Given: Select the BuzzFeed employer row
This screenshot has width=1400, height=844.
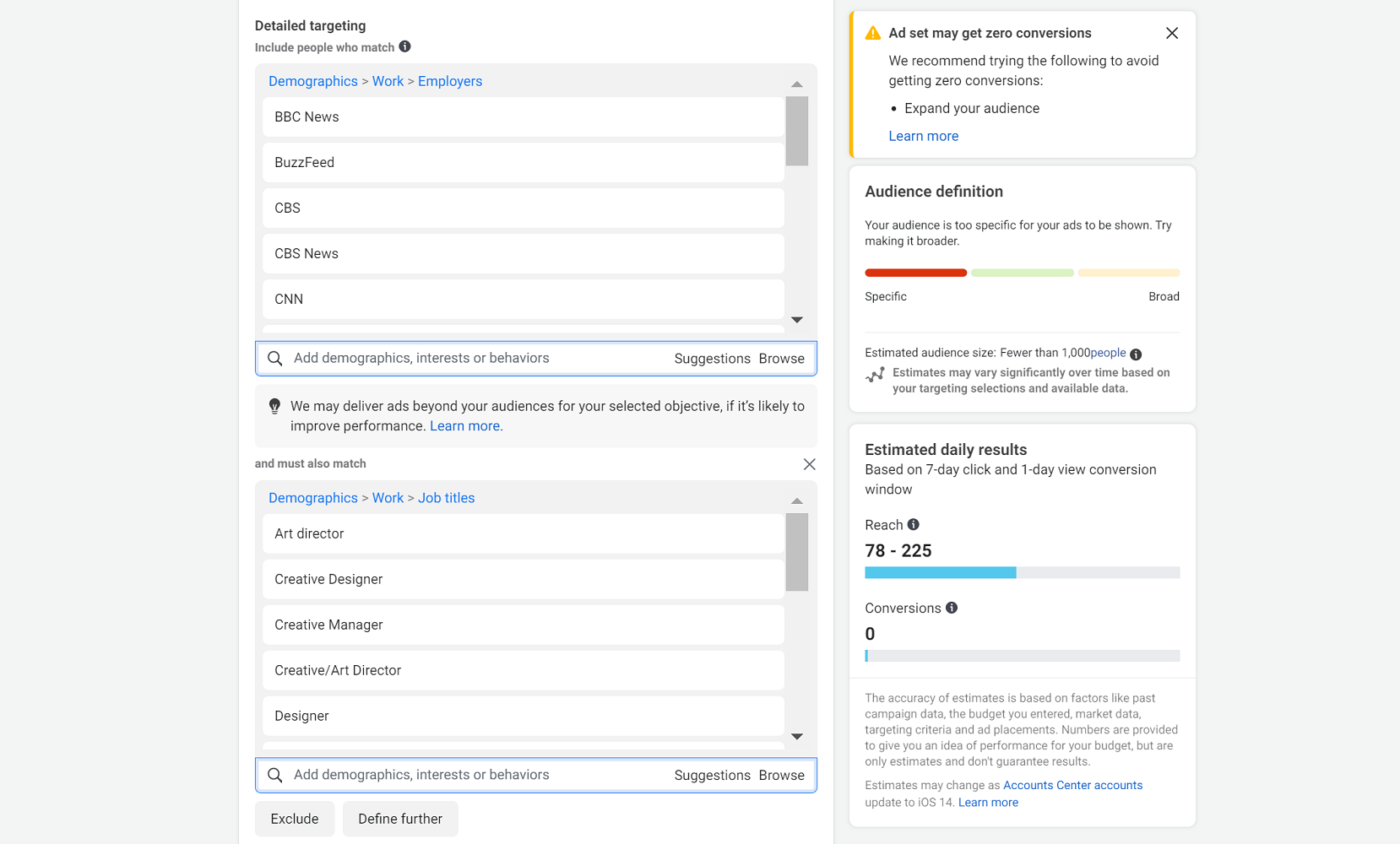Looking at the screenshot, I should point(524,162).
